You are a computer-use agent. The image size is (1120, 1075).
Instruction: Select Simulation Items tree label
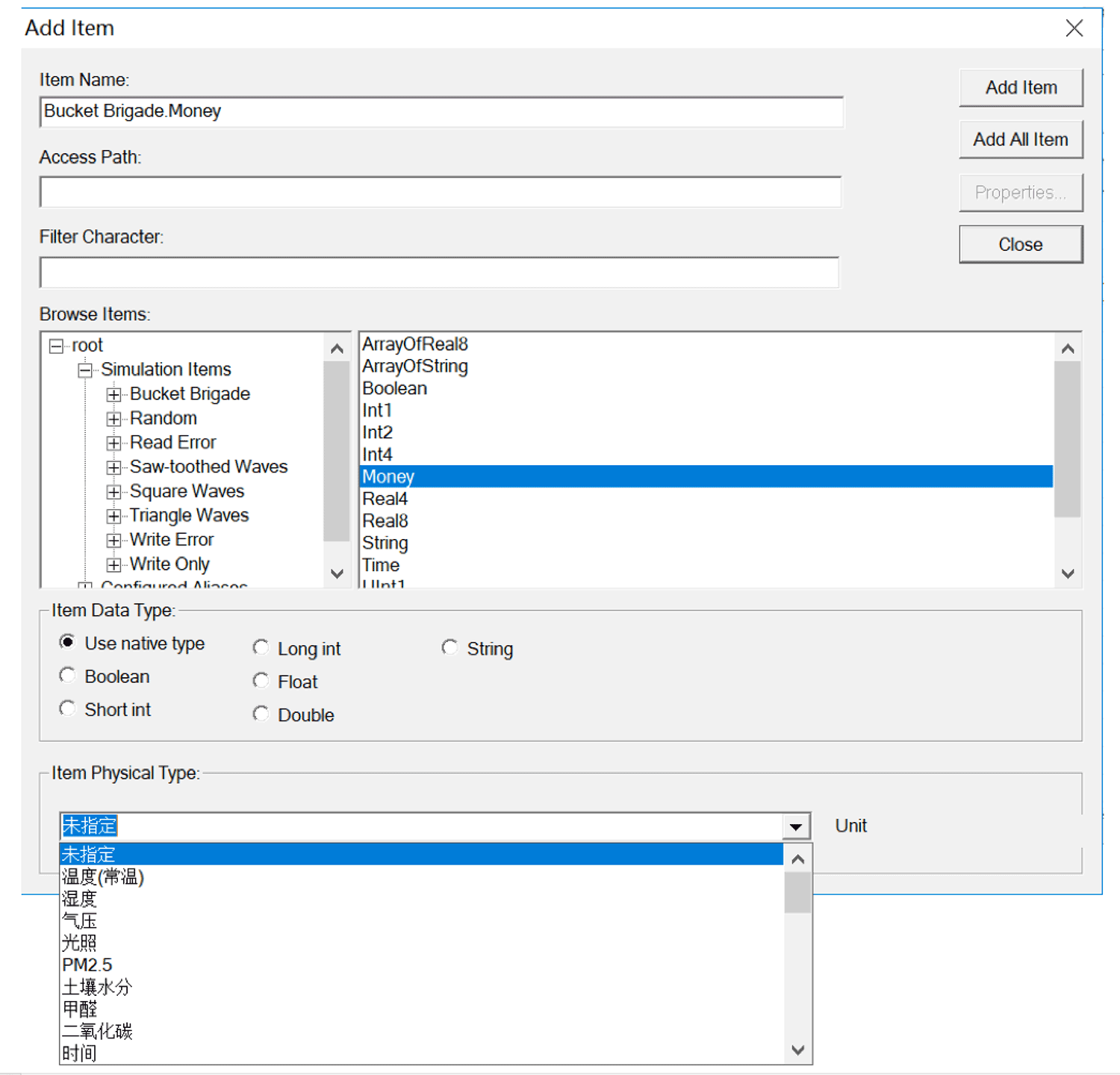click(x=166, y=370)
